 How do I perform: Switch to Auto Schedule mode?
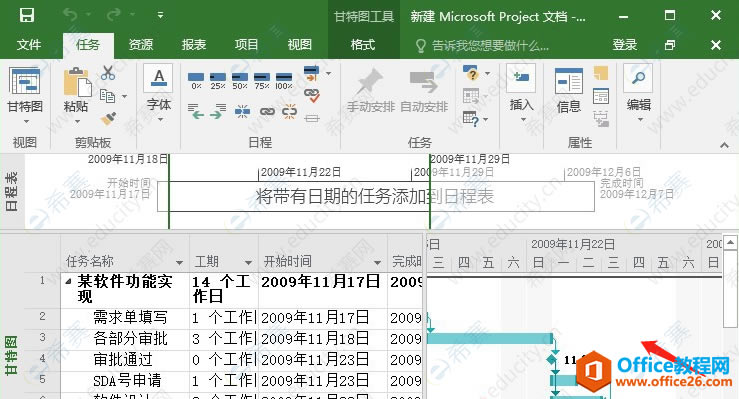point(424,90)
